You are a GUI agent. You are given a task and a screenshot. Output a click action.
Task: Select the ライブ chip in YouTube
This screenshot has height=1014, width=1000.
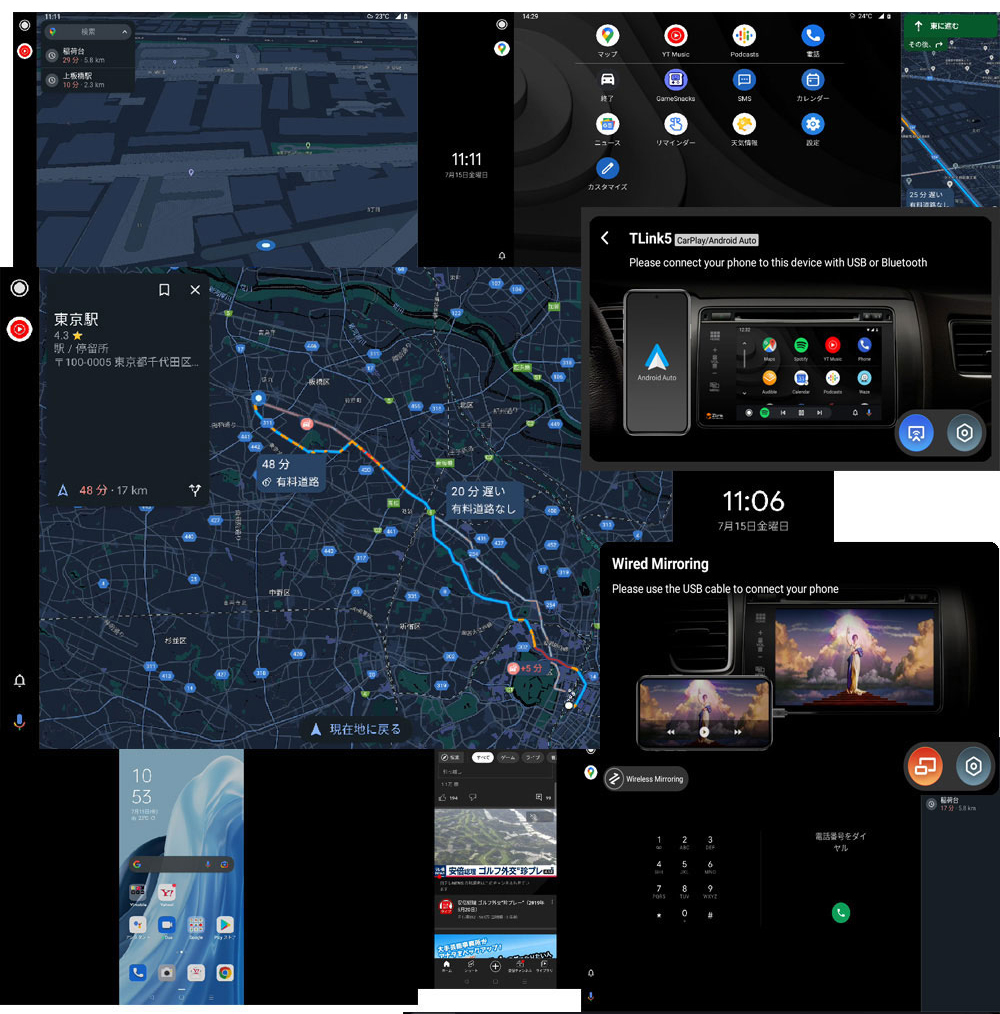(x=532, y=757)
